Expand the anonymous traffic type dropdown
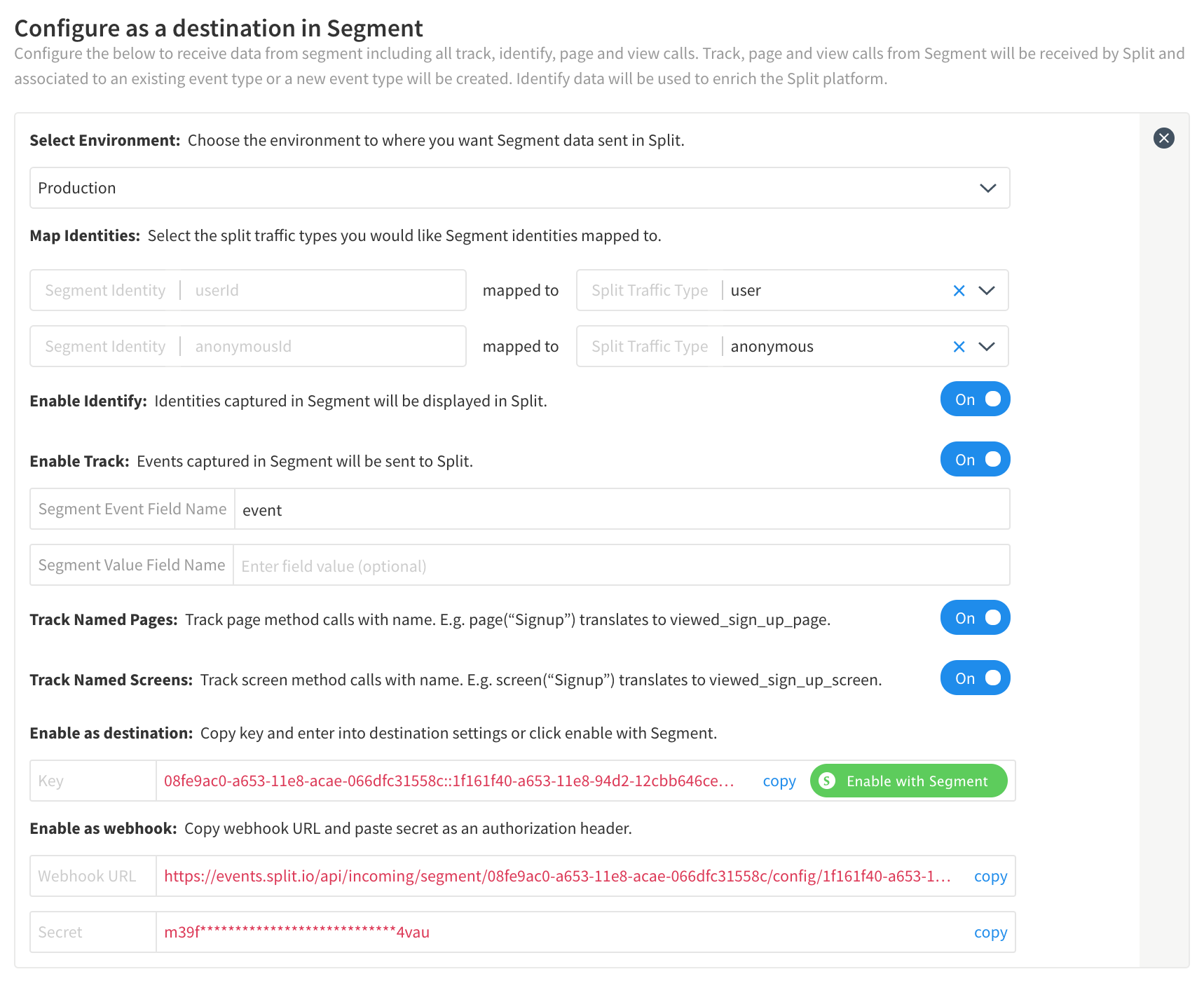This screenshot has width=1204, height=981. [987, 347]
